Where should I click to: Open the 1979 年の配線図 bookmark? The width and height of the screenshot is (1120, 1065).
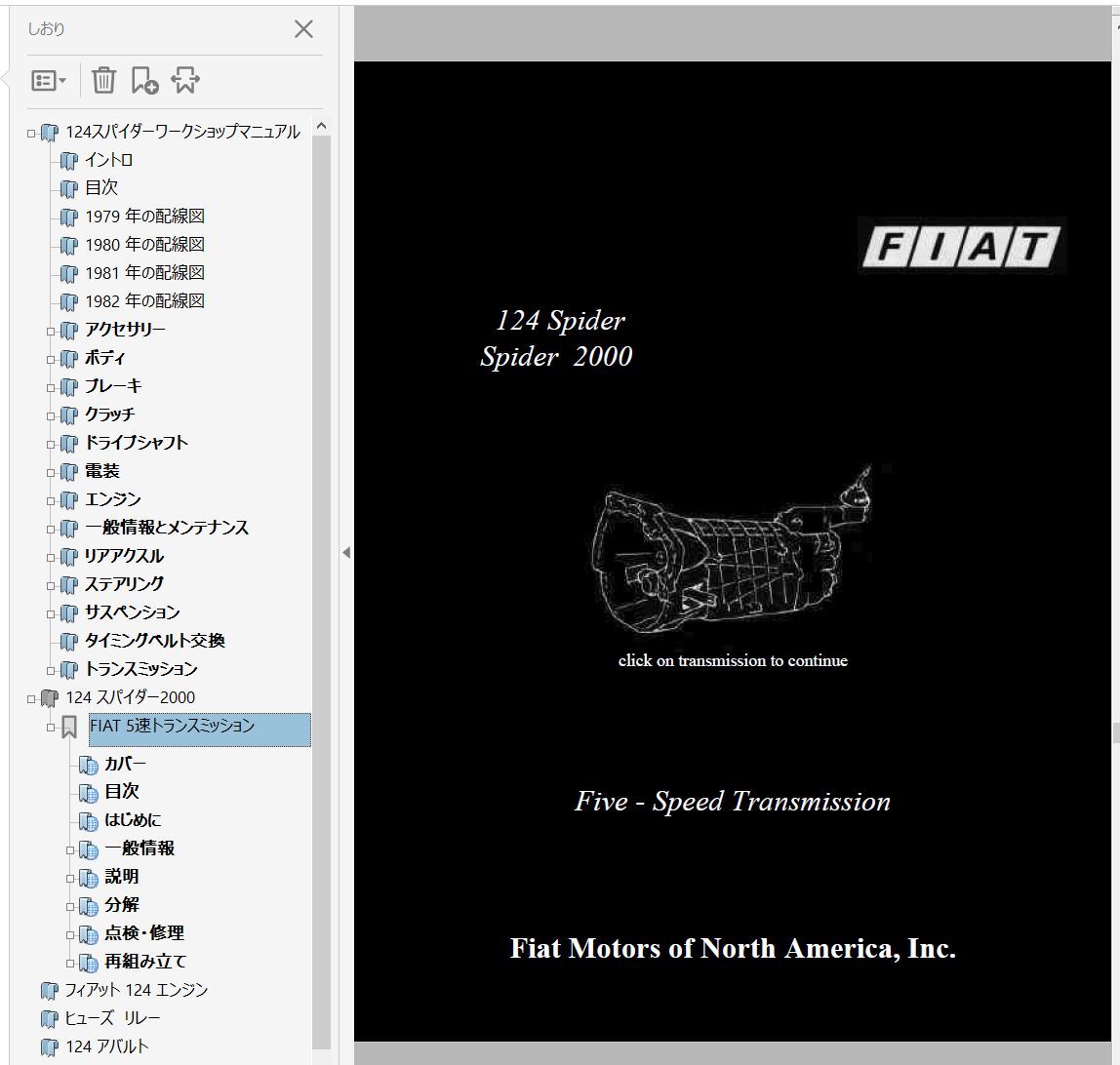pos(145,217)
